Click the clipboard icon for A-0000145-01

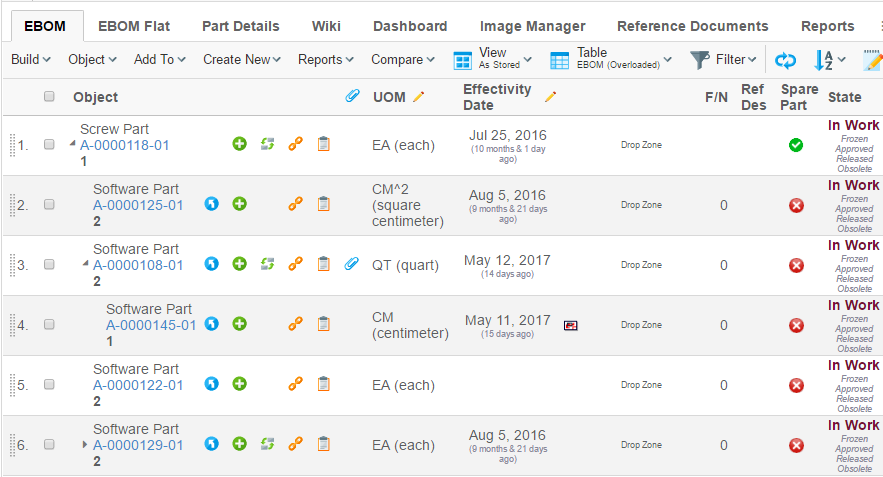[x=323, y=325]
